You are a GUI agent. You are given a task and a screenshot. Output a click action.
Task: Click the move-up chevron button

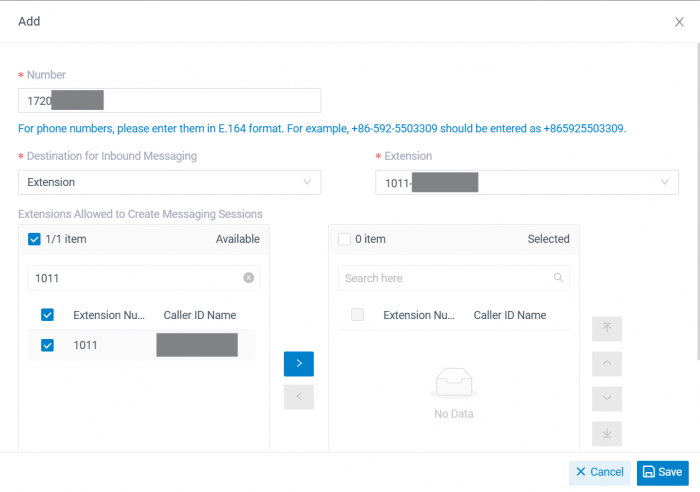[x=607, y=363]
